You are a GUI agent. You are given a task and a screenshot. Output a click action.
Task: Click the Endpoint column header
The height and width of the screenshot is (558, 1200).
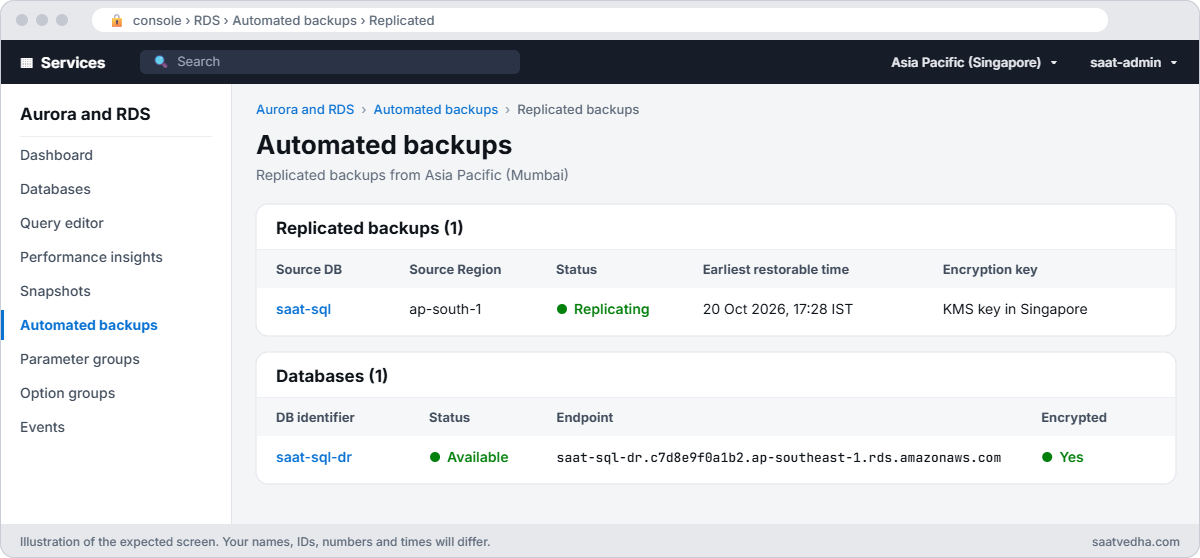click(x=585, y=417)
